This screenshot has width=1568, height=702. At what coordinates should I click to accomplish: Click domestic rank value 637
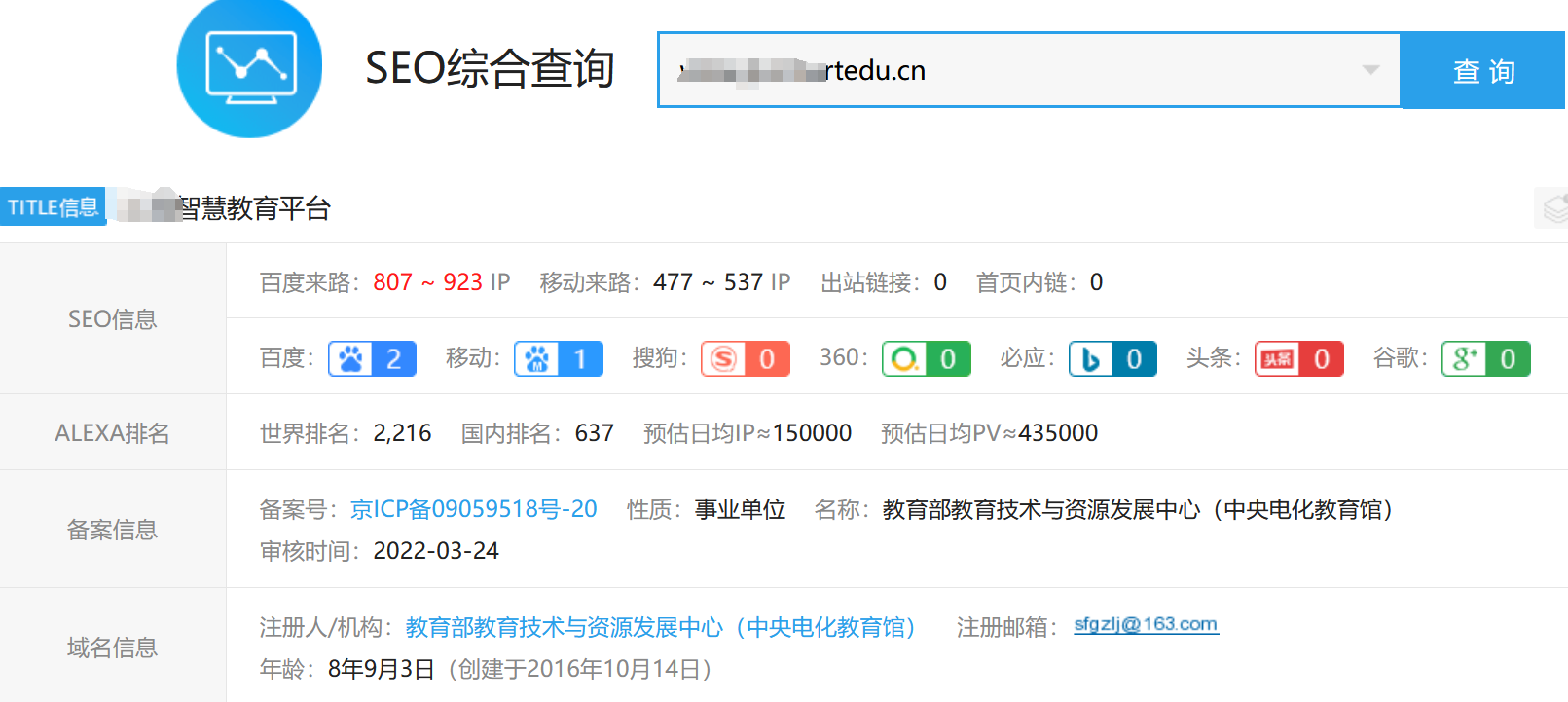[x=594, y=433]
